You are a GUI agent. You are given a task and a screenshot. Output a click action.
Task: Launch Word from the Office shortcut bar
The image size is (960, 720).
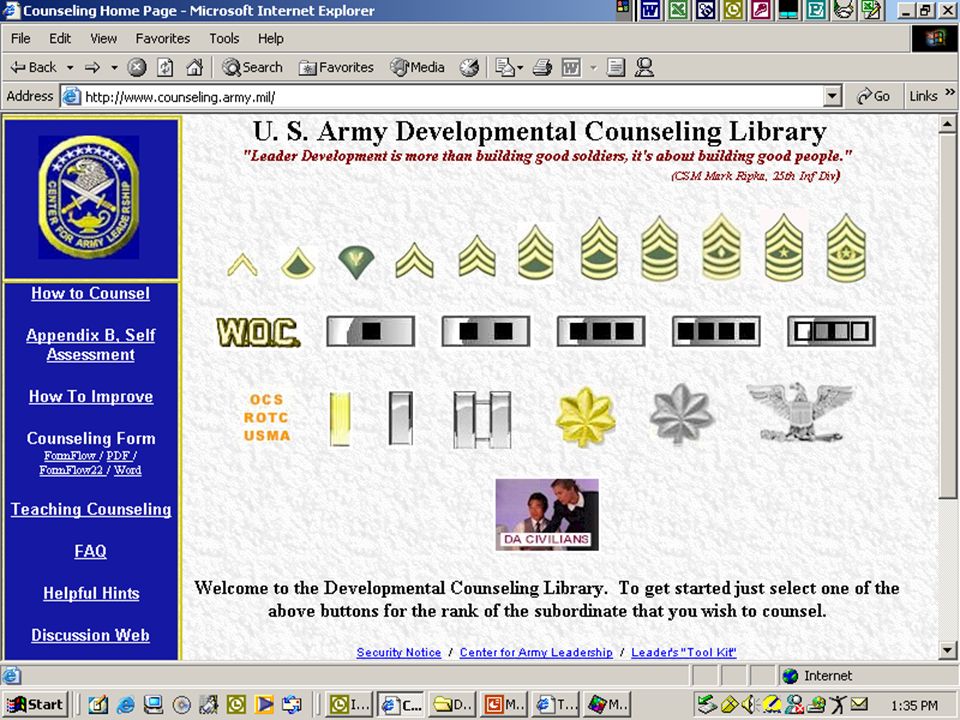[650, 10]
